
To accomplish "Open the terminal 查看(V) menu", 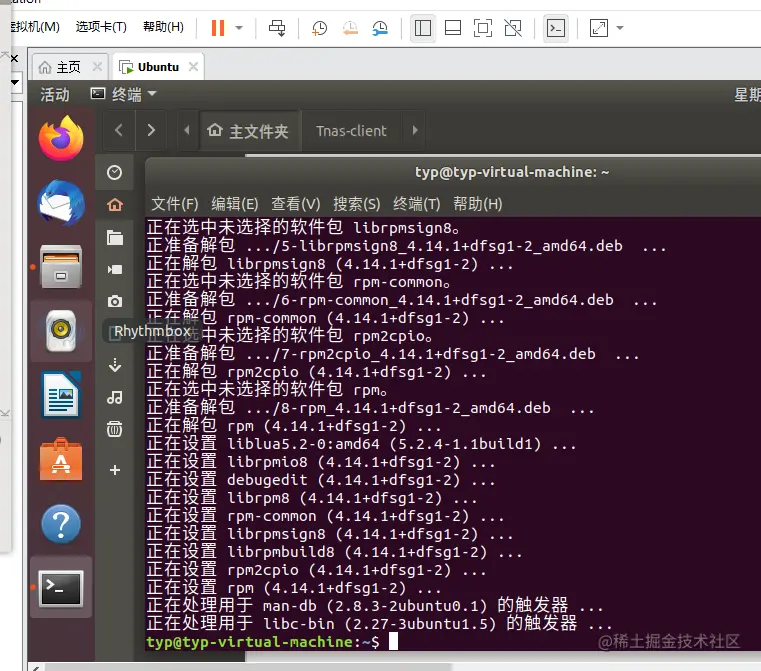I will [296, 204].
